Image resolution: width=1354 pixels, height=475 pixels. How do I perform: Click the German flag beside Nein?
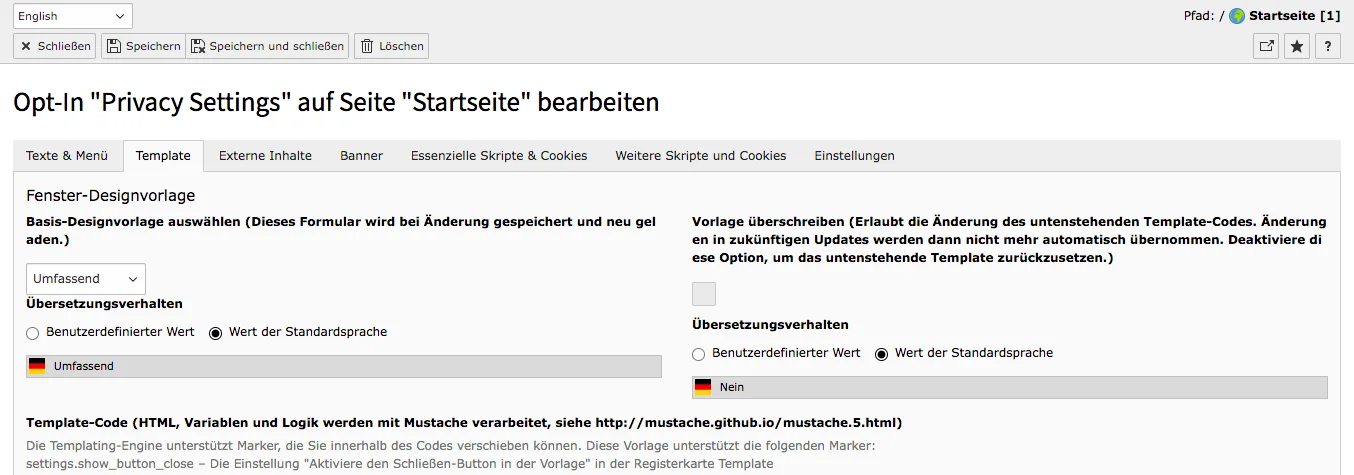pyautogui.click(x=703, y=387)
